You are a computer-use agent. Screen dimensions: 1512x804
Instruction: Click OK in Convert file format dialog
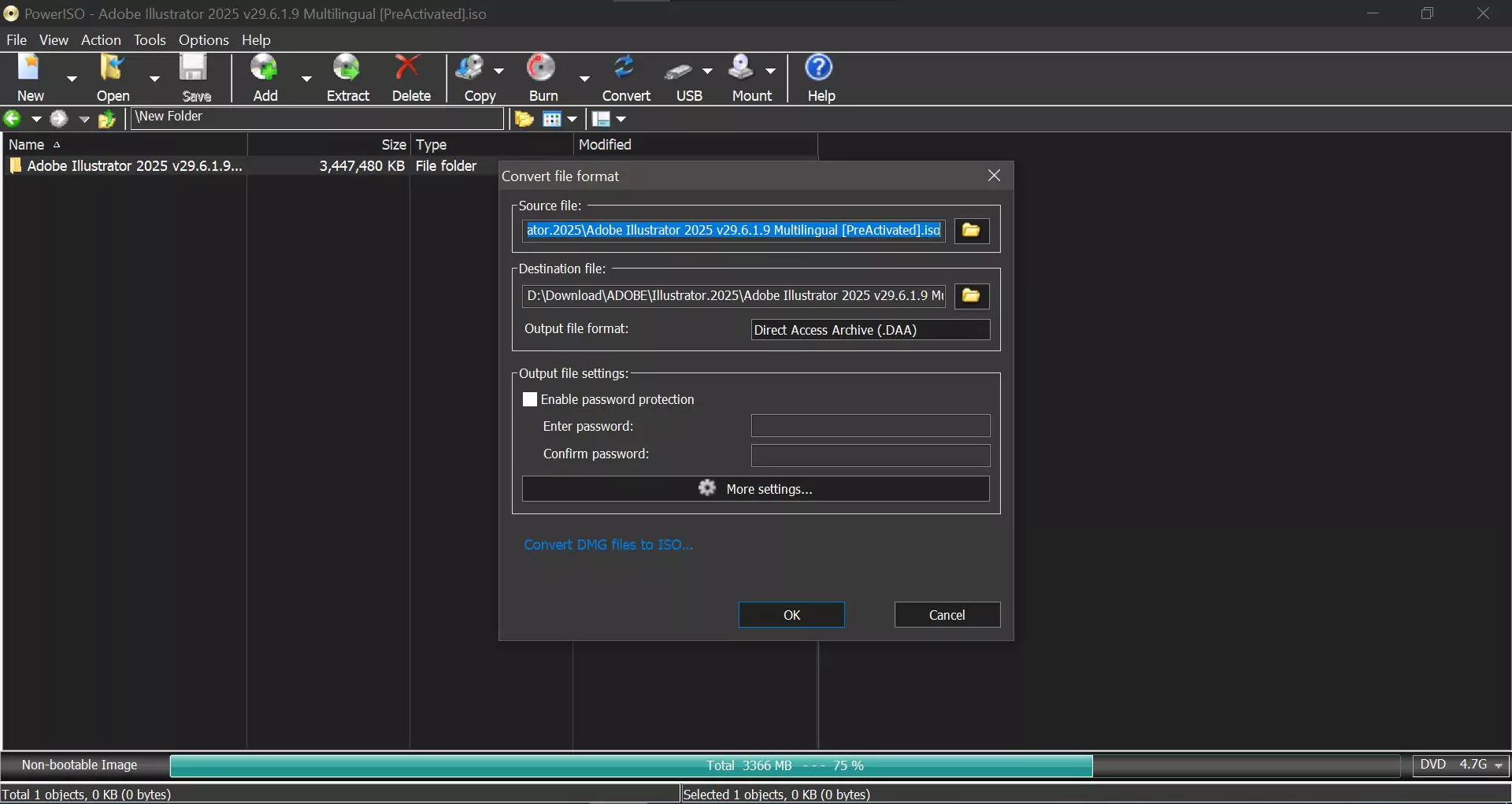tap(791, 615)
